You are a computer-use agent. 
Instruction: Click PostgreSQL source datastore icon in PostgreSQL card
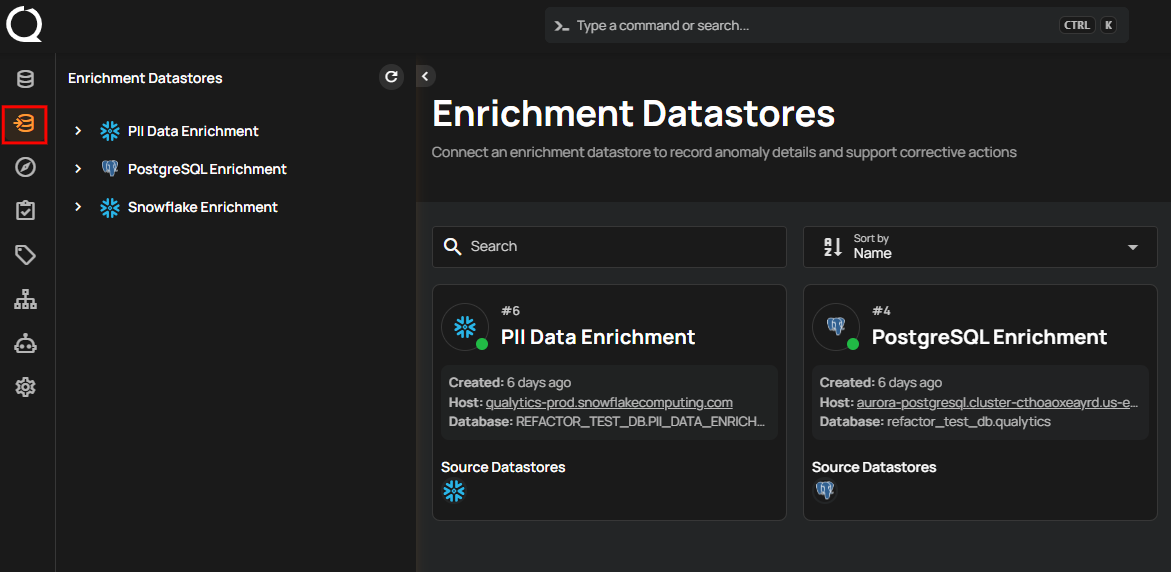coord(824,491)
